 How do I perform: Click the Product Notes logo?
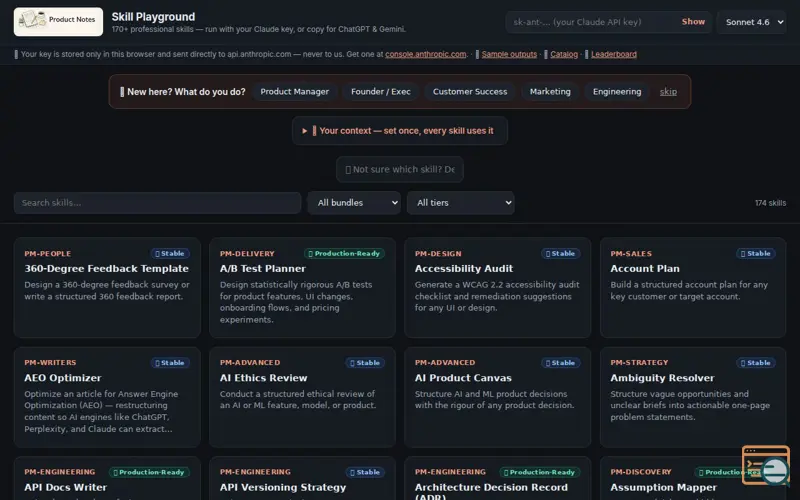tap(58, 21)
